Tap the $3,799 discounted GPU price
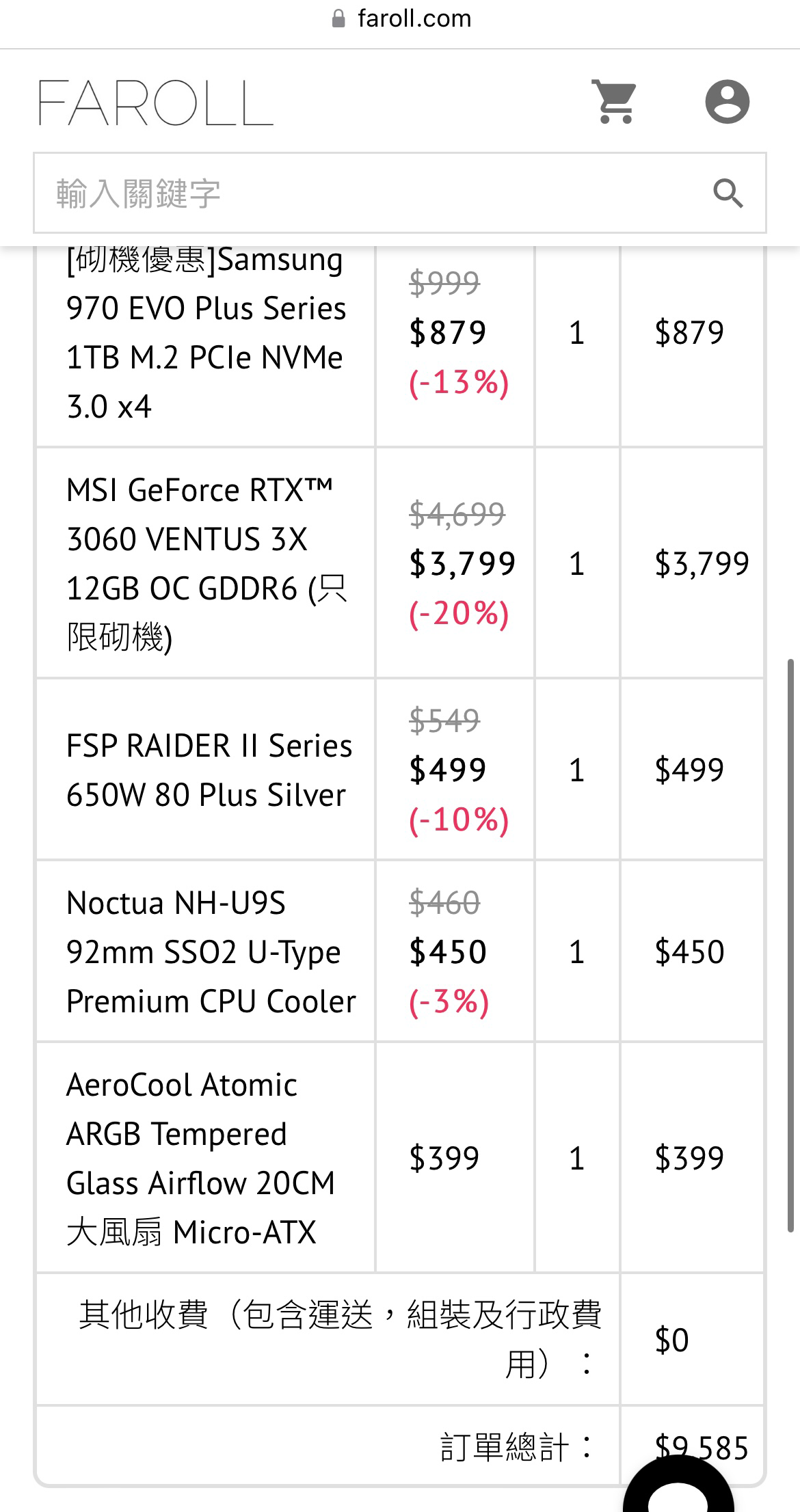The width and height of the screenshot is (800, 1512). [x=462, y=563]
